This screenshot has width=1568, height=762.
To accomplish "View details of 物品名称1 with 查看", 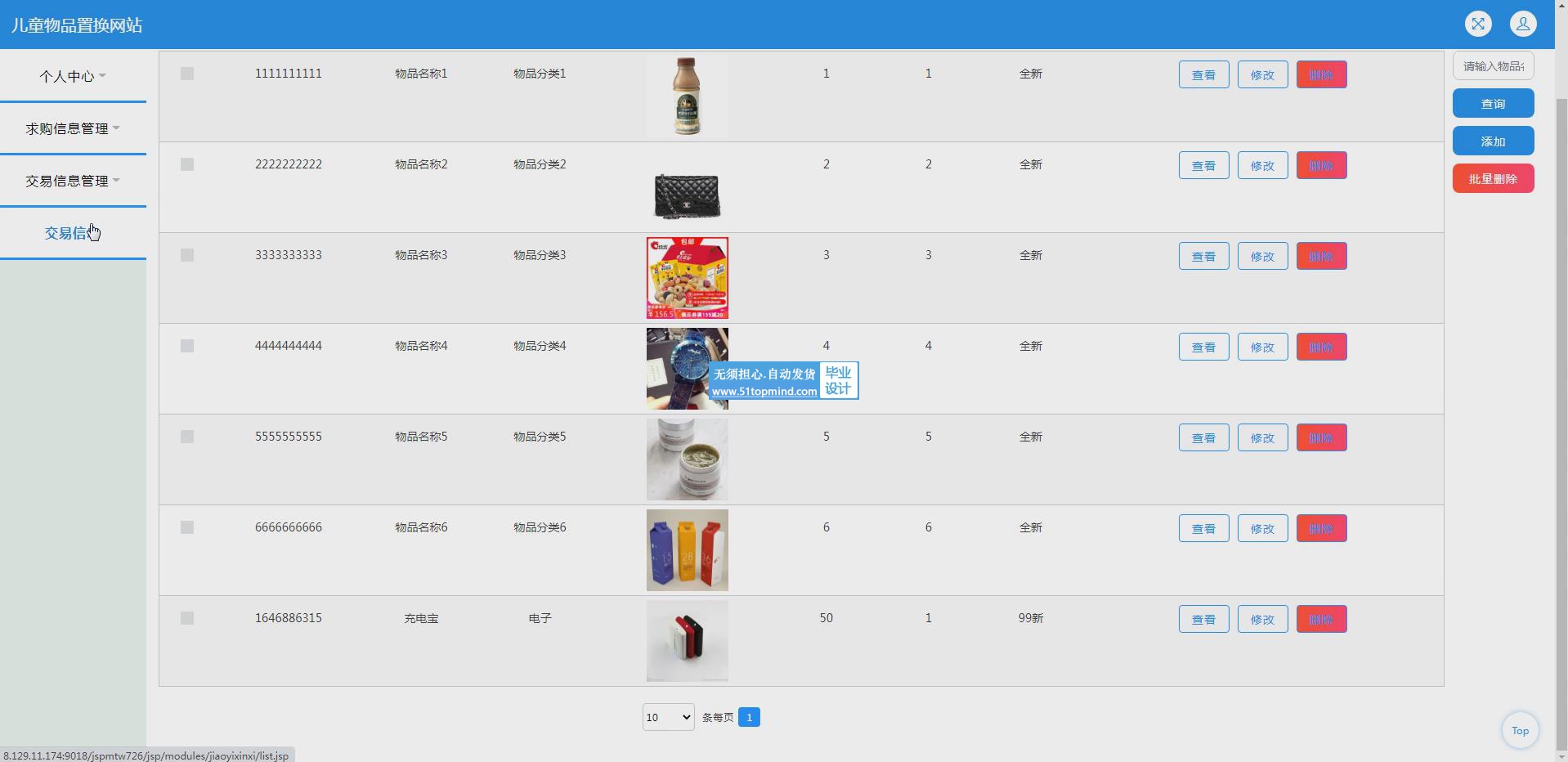I will tap(1203, 74).
